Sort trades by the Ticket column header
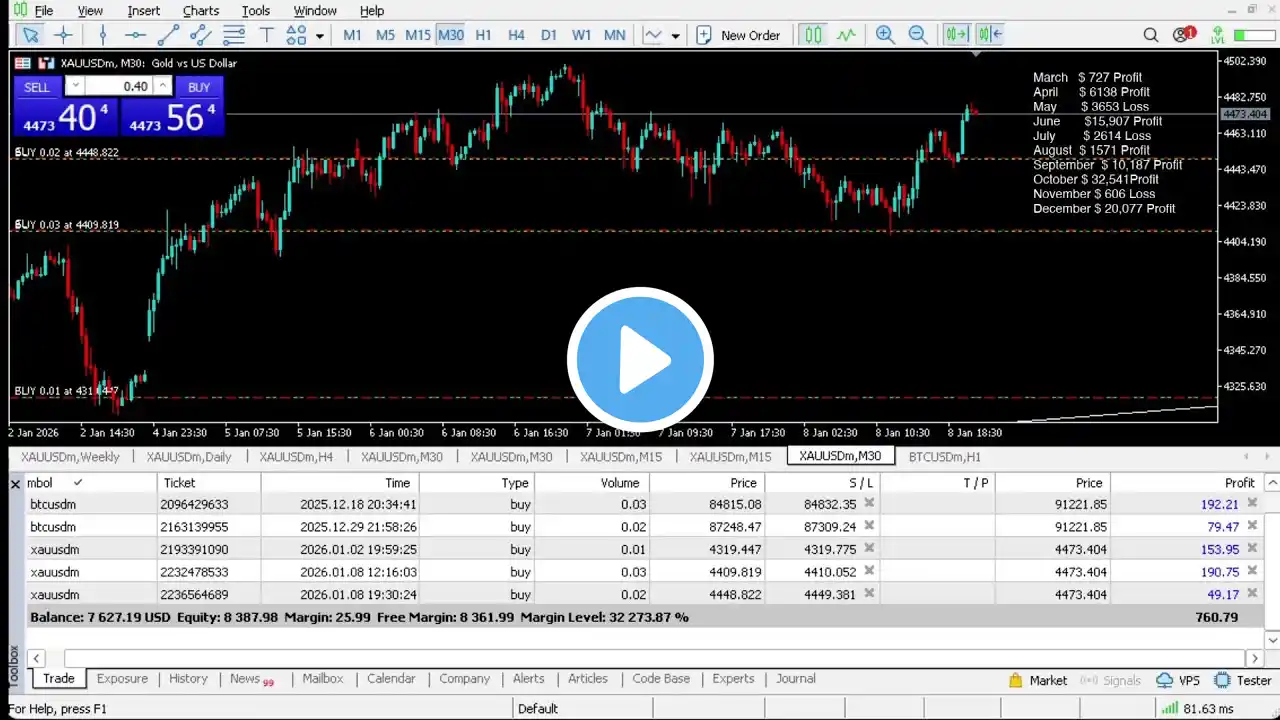This screenshot has width=1280, height=720. tap(208, 483)
